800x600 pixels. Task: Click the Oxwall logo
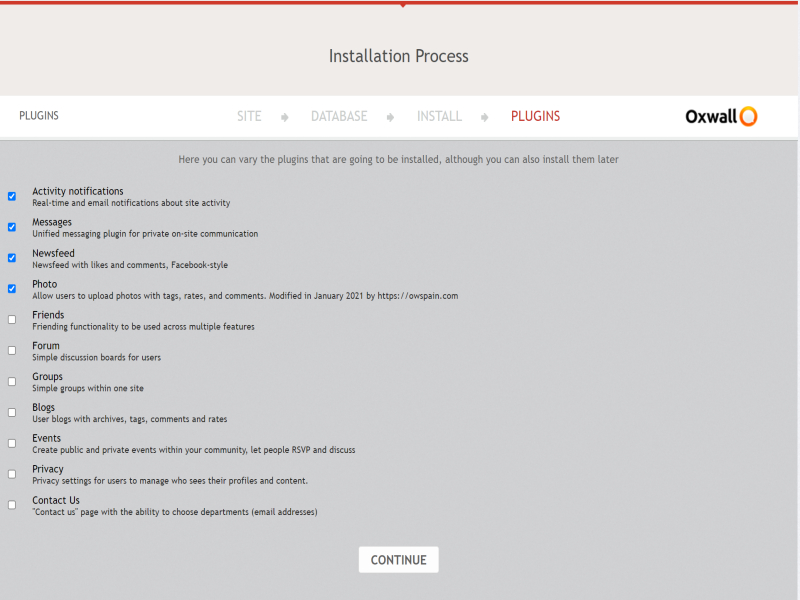click(721, 116)
